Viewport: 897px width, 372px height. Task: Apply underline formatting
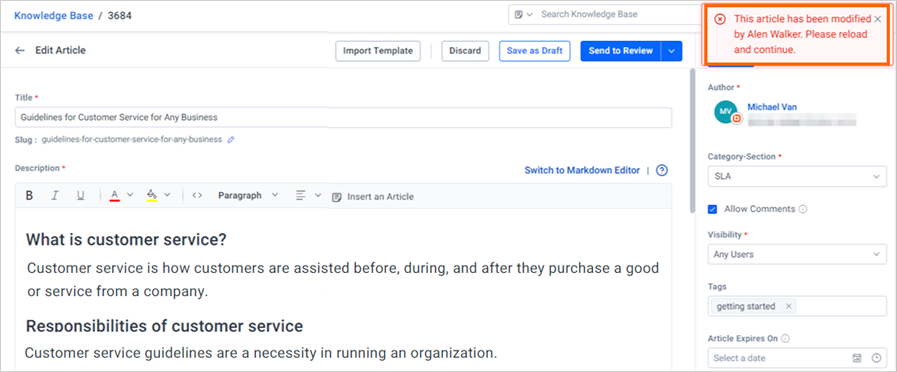click(81, 196)
